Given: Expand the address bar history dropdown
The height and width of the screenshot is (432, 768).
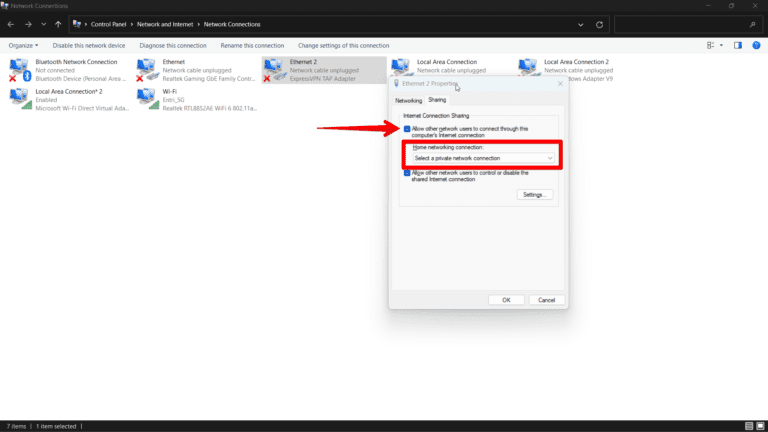Looking at the screenshot, I should [x=580, y=24].
